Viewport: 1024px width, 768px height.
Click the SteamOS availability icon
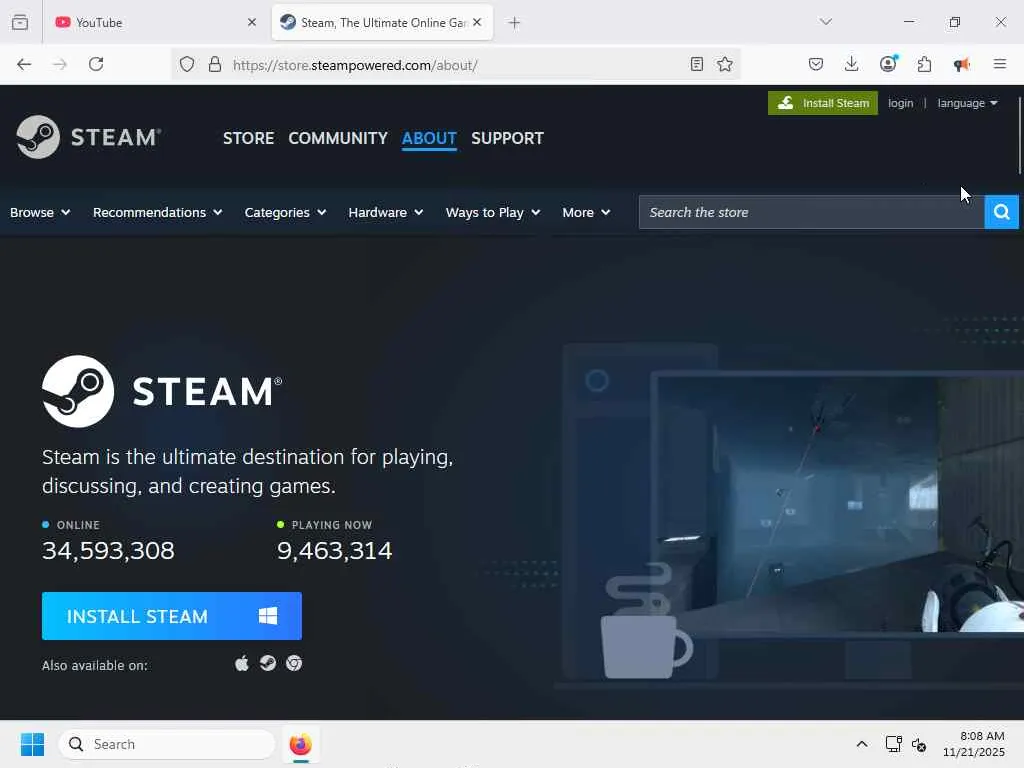(x=268, y=664)
